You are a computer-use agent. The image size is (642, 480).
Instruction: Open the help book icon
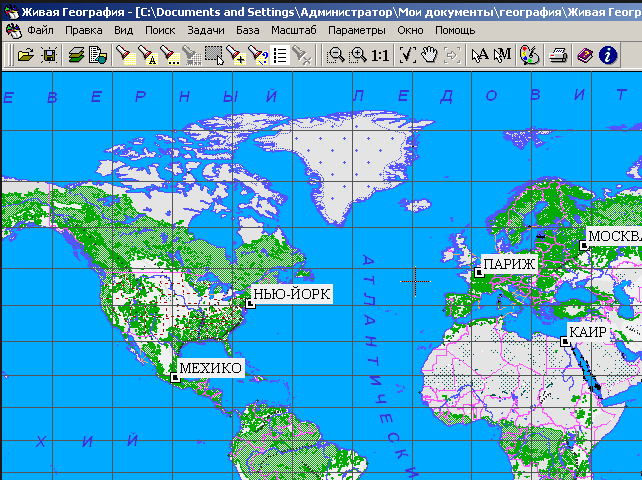[x=585, y=55]
